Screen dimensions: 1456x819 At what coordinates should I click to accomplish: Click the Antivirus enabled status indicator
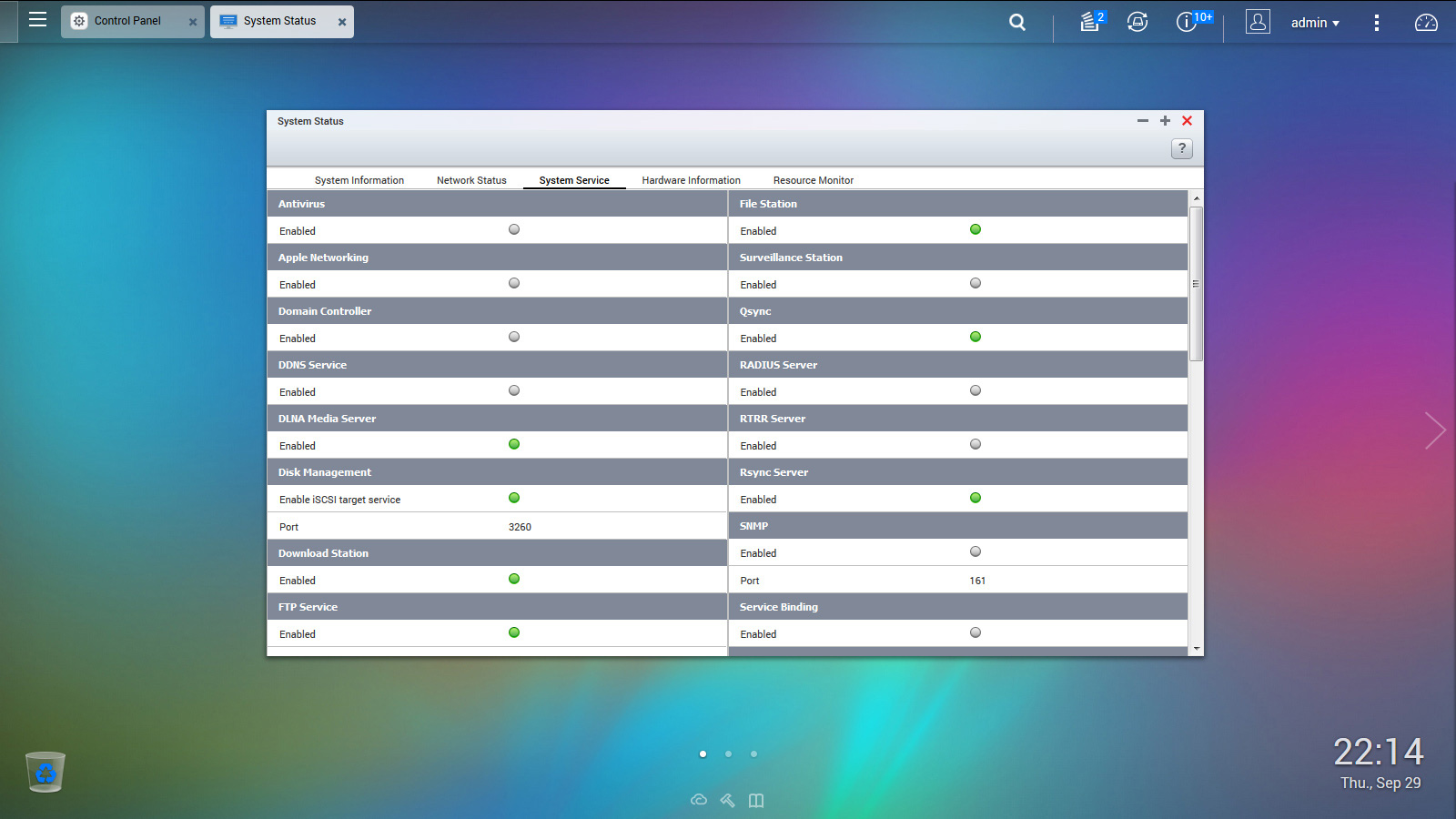514,229
